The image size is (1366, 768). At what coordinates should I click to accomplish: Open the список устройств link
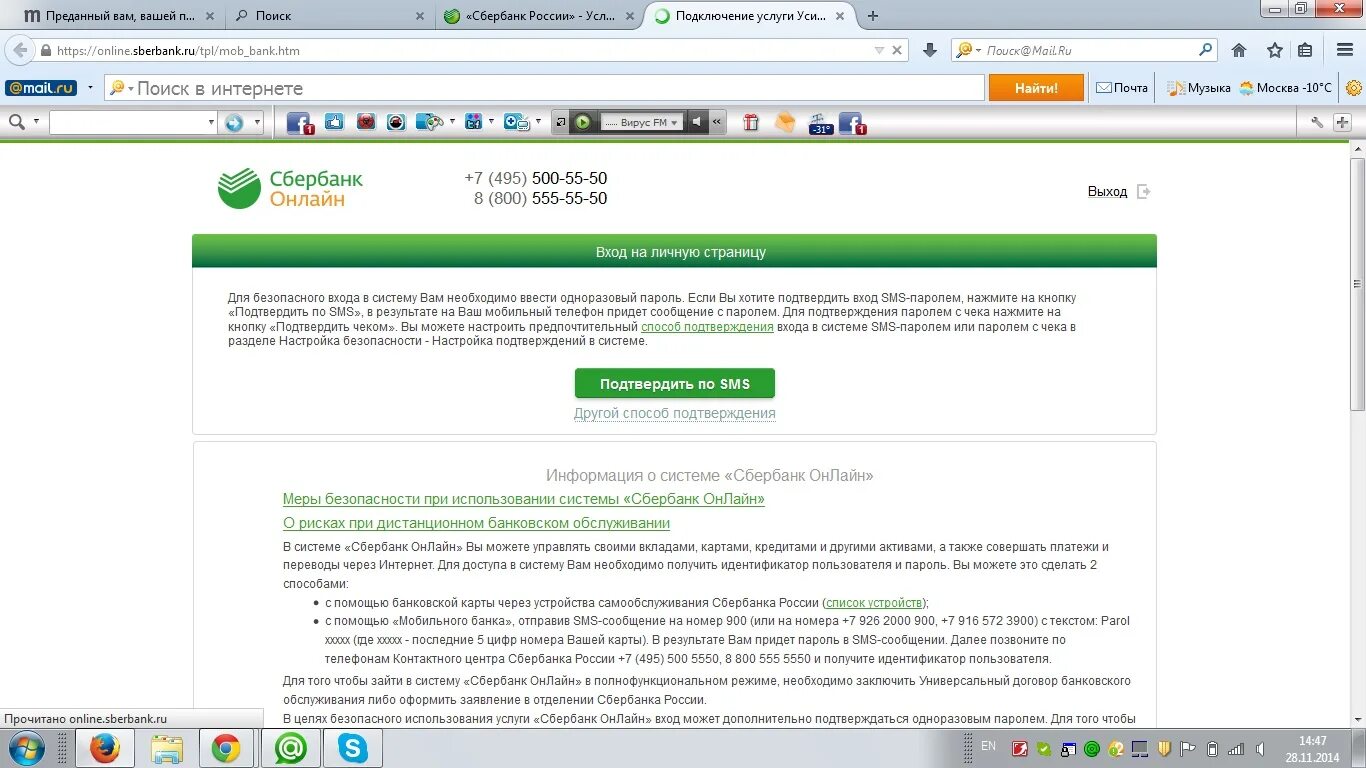coord(874,603)
